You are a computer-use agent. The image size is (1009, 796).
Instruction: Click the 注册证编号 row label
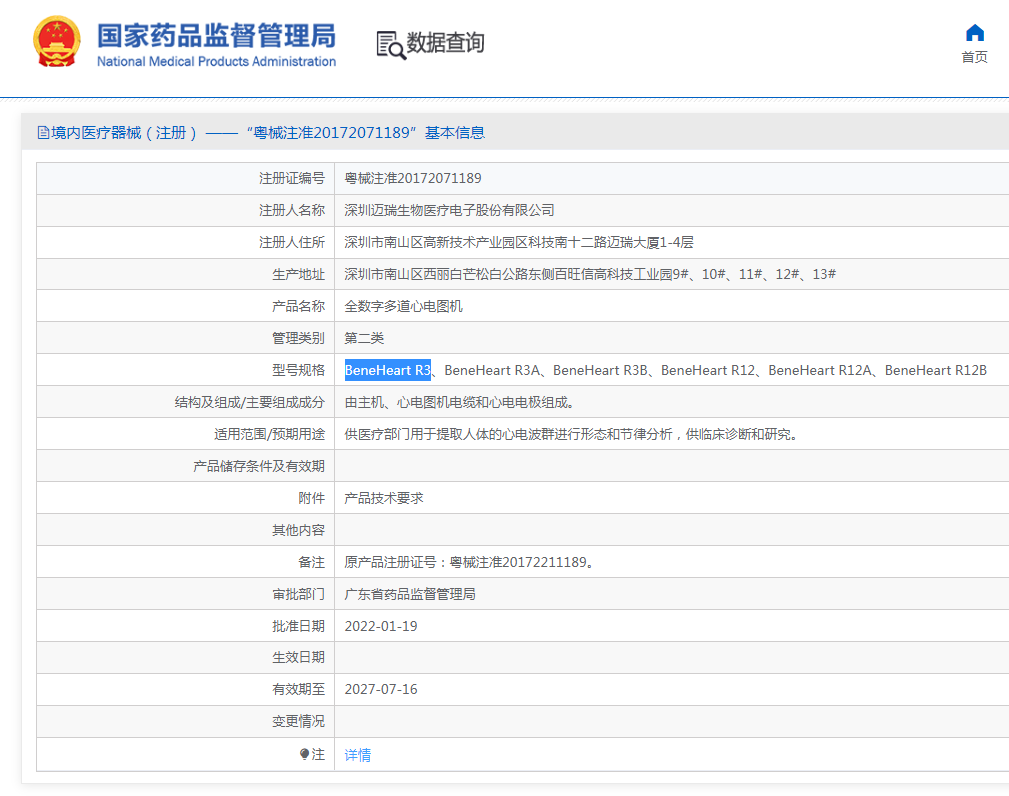(292, 178)
